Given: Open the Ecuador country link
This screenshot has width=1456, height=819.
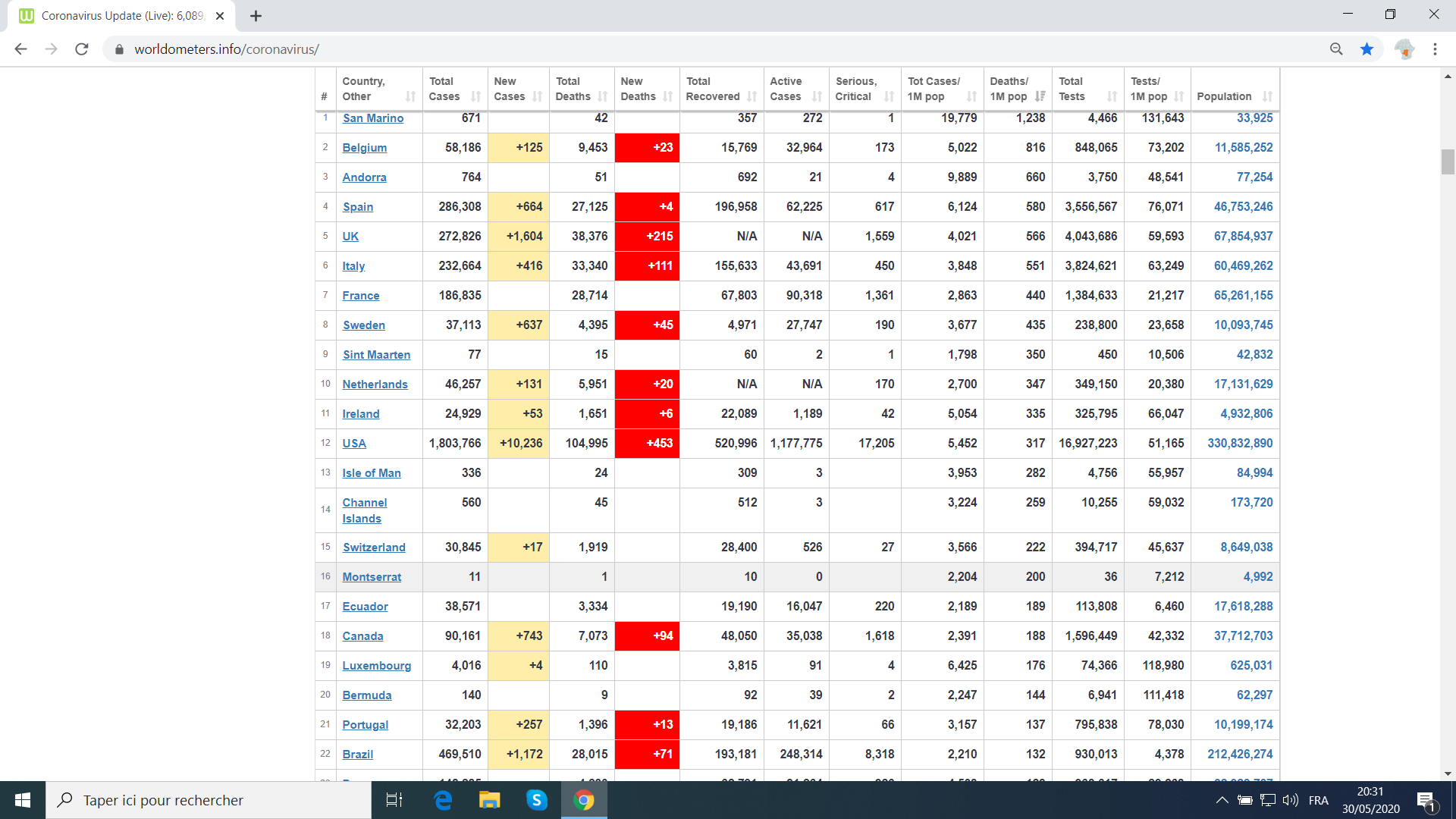Looking at the screenshot, I should pos(365,607).
